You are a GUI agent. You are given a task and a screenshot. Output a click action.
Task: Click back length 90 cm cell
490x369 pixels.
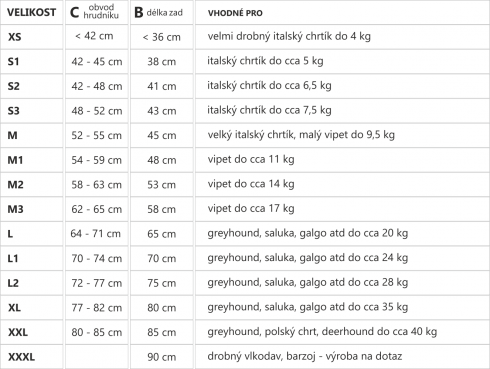pyautogui.click(x=162, y=357)
